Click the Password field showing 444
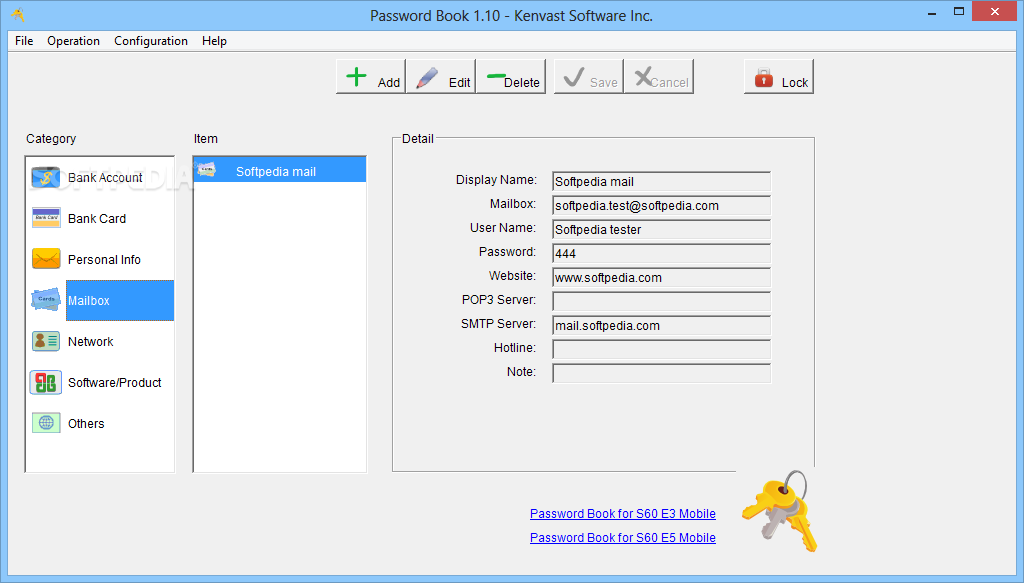Viewport: 1024px width, 583px height. coord(661,253)
